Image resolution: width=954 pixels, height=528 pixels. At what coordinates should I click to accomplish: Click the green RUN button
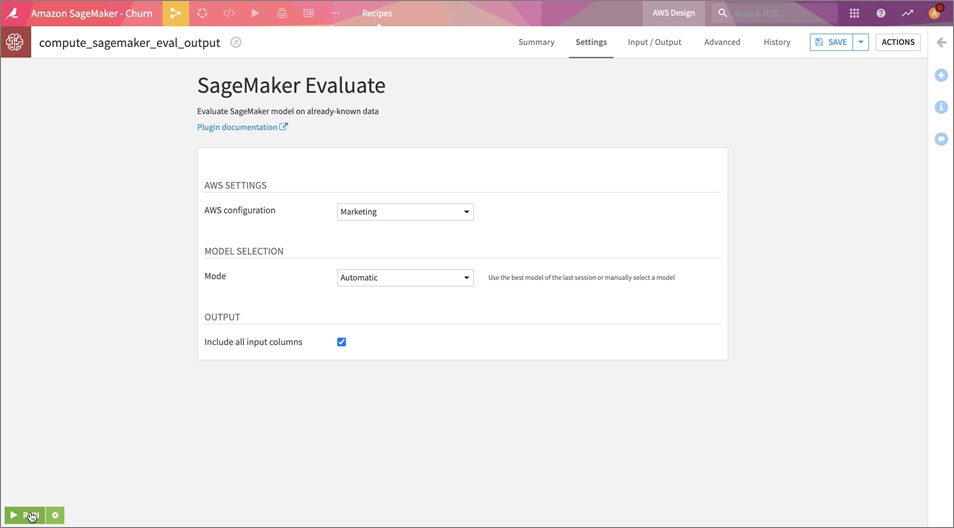(x=24, y=515)
